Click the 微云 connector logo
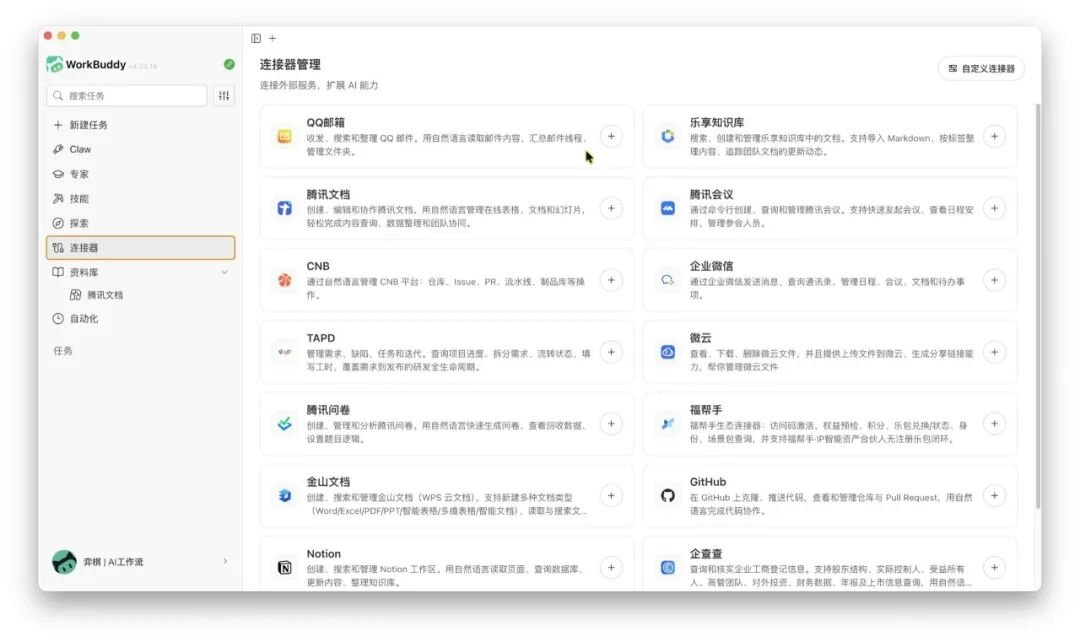 667,352
